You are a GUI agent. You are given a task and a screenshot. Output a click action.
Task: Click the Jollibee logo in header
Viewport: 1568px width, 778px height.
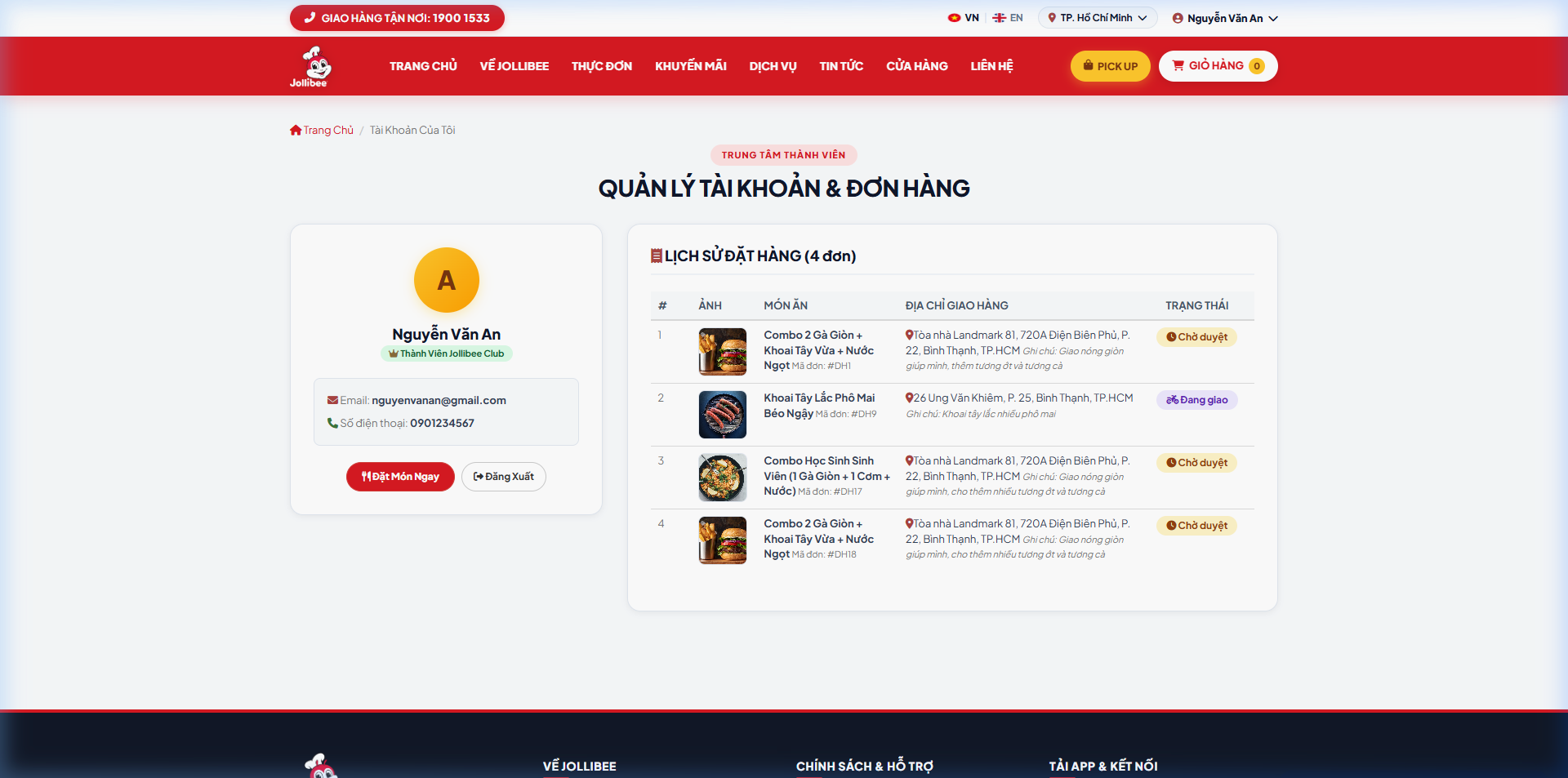(310, 66)
